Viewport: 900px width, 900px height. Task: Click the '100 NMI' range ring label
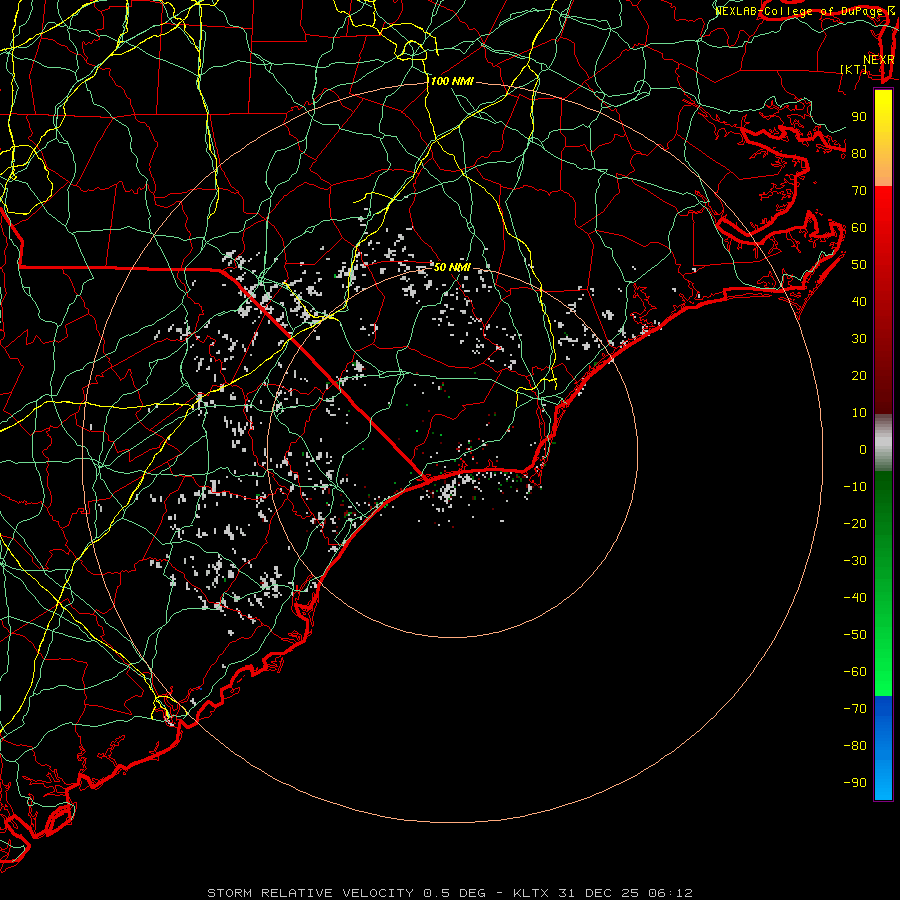pyautogui.click(x=452, y=82)
